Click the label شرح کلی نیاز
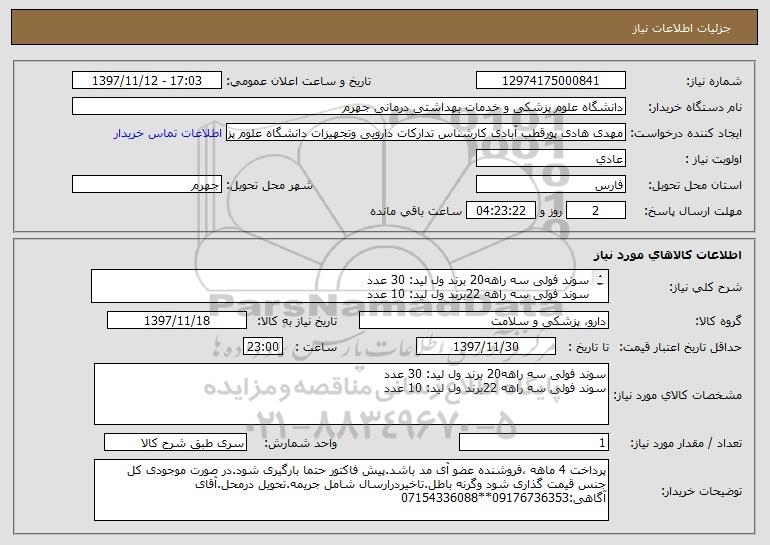Screen dimensions: 770x545 tap(706, 287)
